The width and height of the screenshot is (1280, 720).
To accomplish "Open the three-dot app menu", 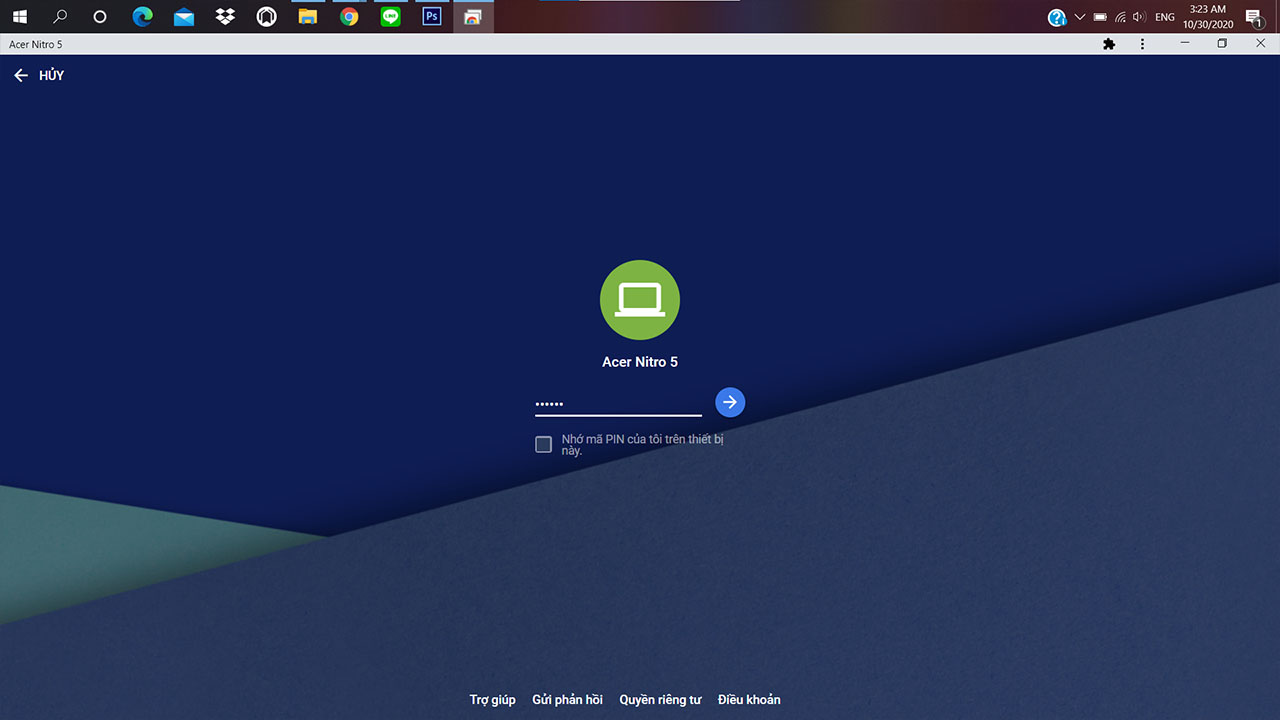I will [x=1142, y=45].
